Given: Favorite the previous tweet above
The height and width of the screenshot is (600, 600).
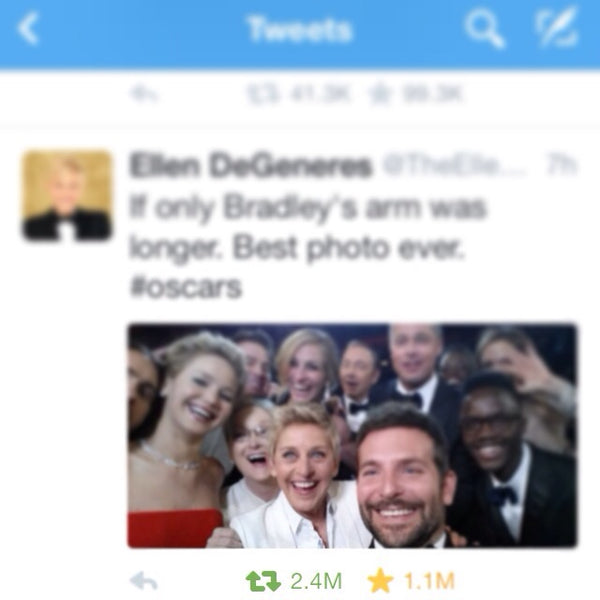Looking at the screenshot, I should pos(379,94).
